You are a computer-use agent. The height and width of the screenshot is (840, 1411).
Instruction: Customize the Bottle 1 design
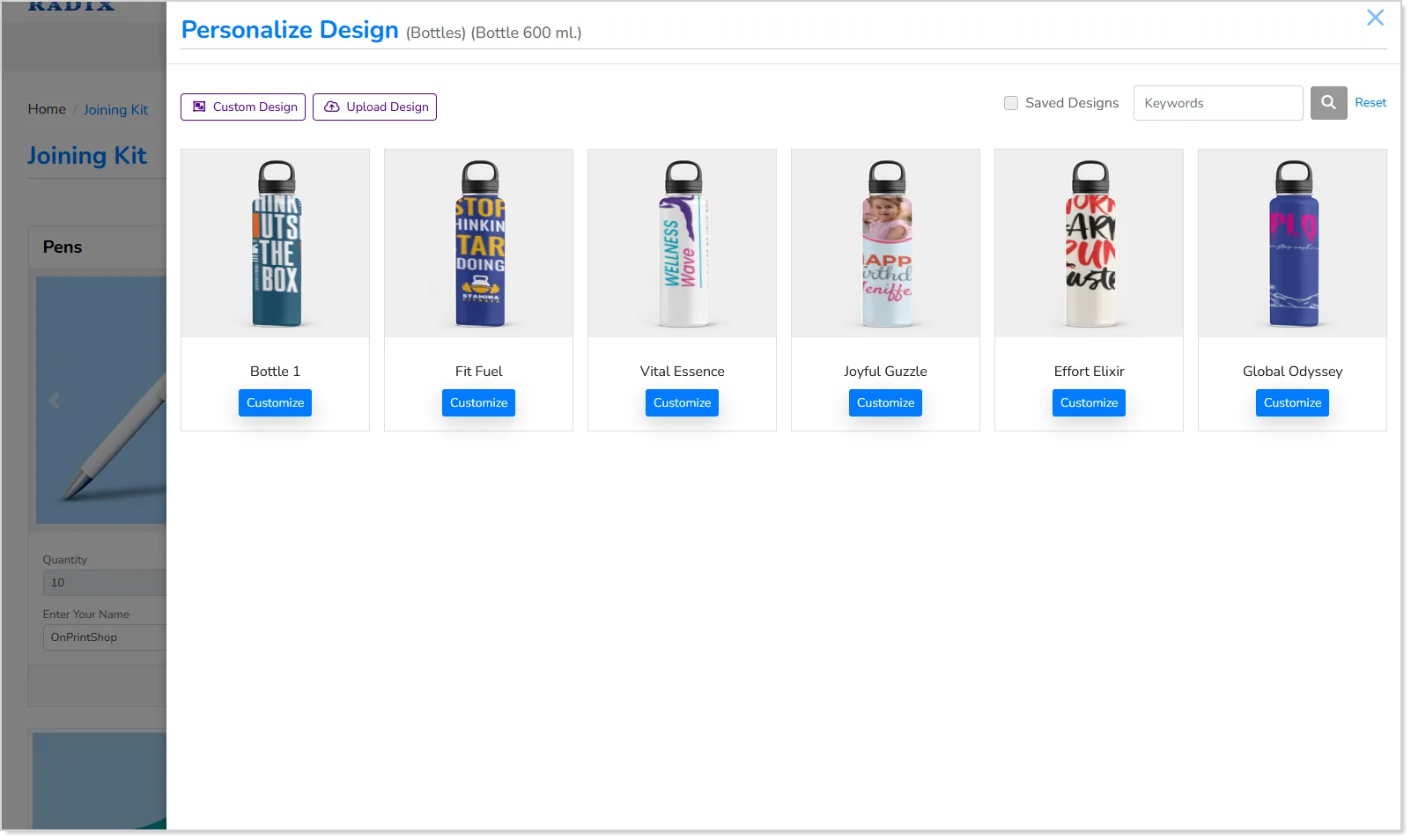click(x=275, y=402)
